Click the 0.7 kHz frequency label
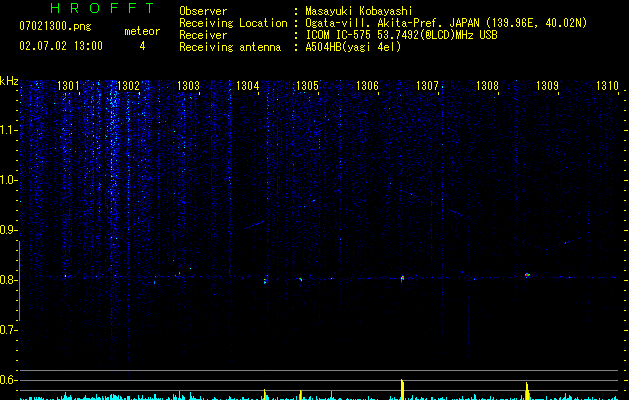 8,330
